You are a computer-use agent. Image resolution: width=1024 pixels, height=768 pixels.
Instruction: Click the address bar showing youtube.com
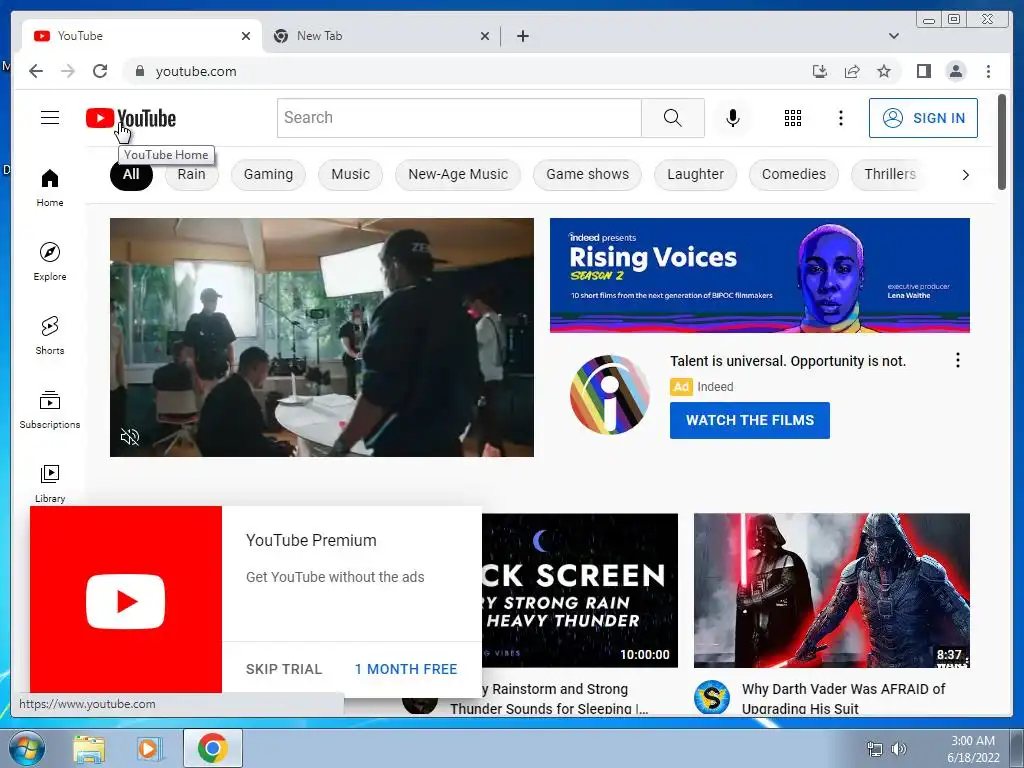pos(470,71)
